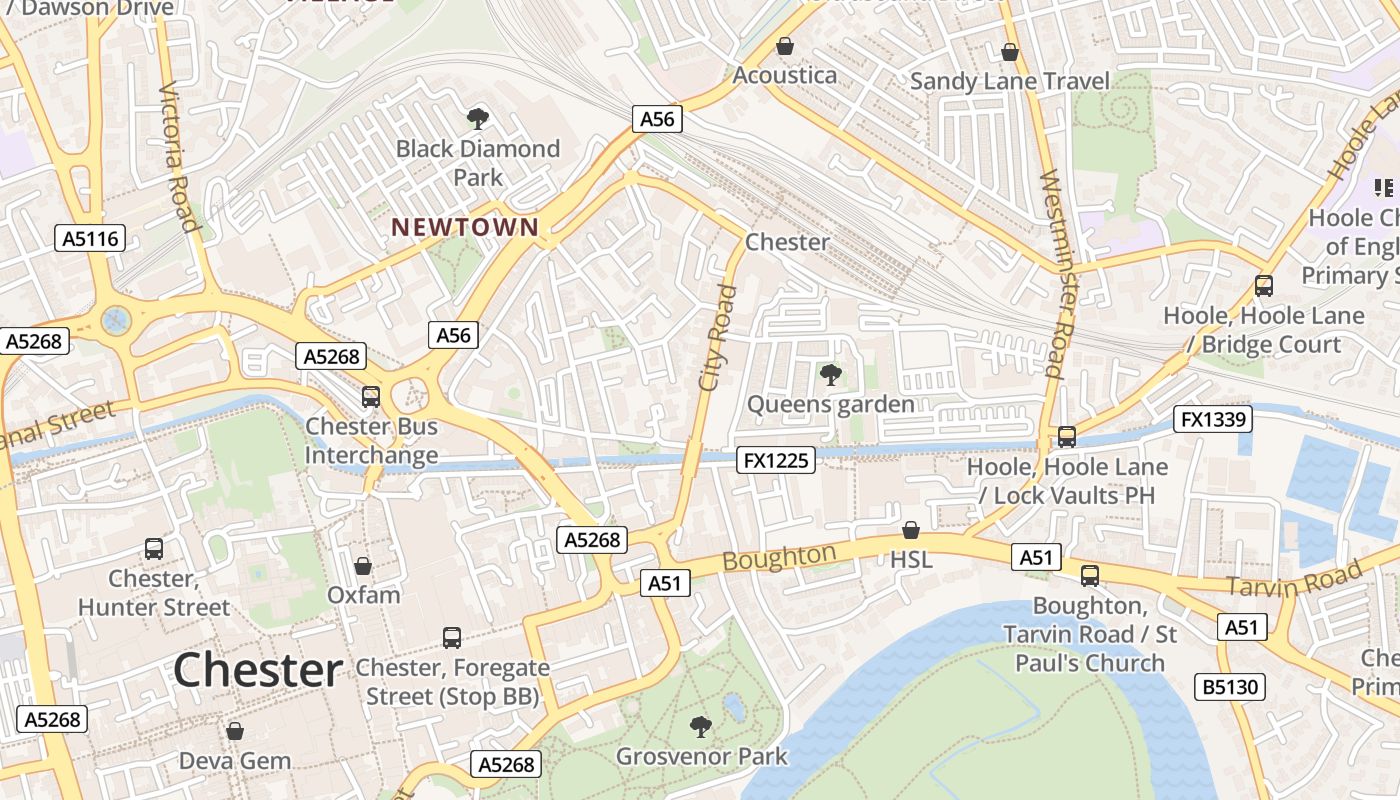Click Foregate Street Stop BB bus icon
The height and width of the screenshot is (800, 1400).
click(452, 637)
